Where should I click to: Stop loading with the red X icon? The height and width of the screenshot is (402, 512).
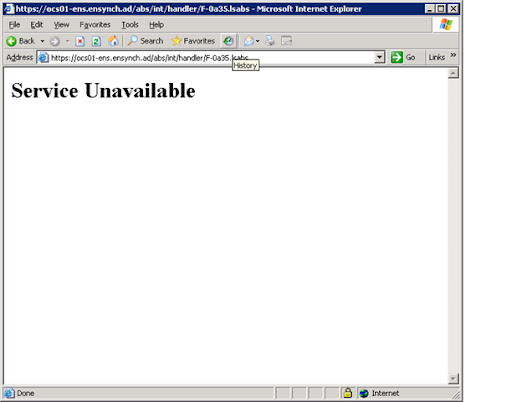80,41
